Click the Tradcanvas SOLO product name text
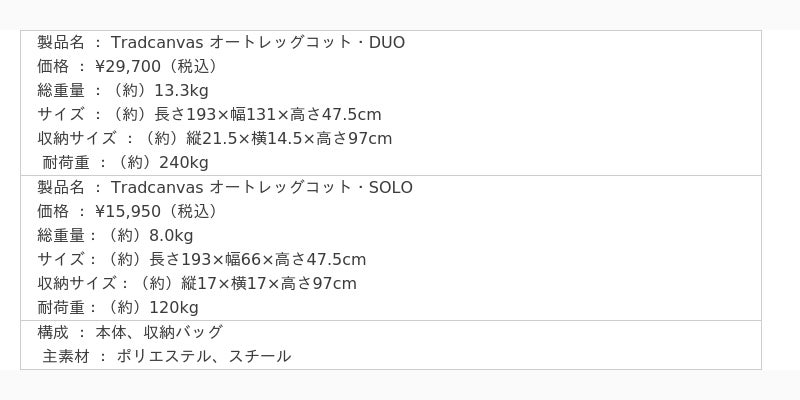This screenshot has height=400, width=800. (262, 187)
